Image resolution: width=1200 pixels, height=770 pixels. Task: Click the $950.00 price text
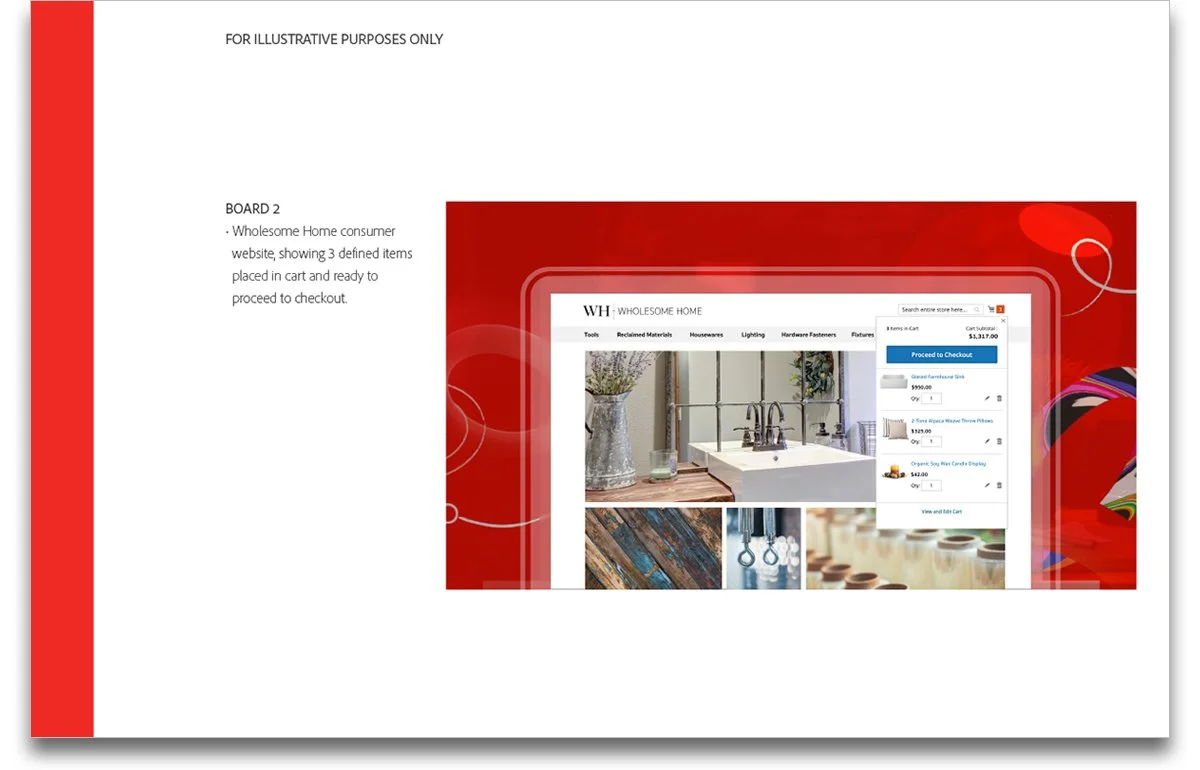(921, 387)
